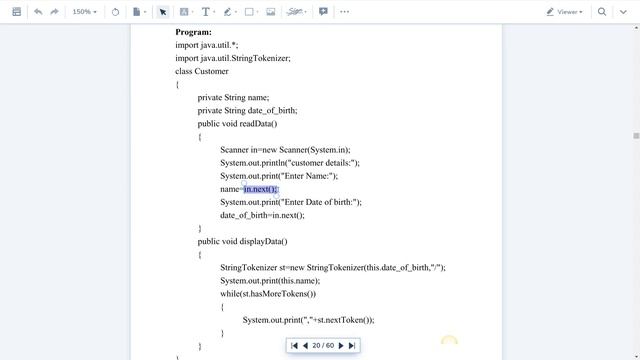This screenshot has width=640, height=360.
Task: Click 'import java.util.StringTokenizer;' line
Action: pyautogui.click(x=233, y=58)
